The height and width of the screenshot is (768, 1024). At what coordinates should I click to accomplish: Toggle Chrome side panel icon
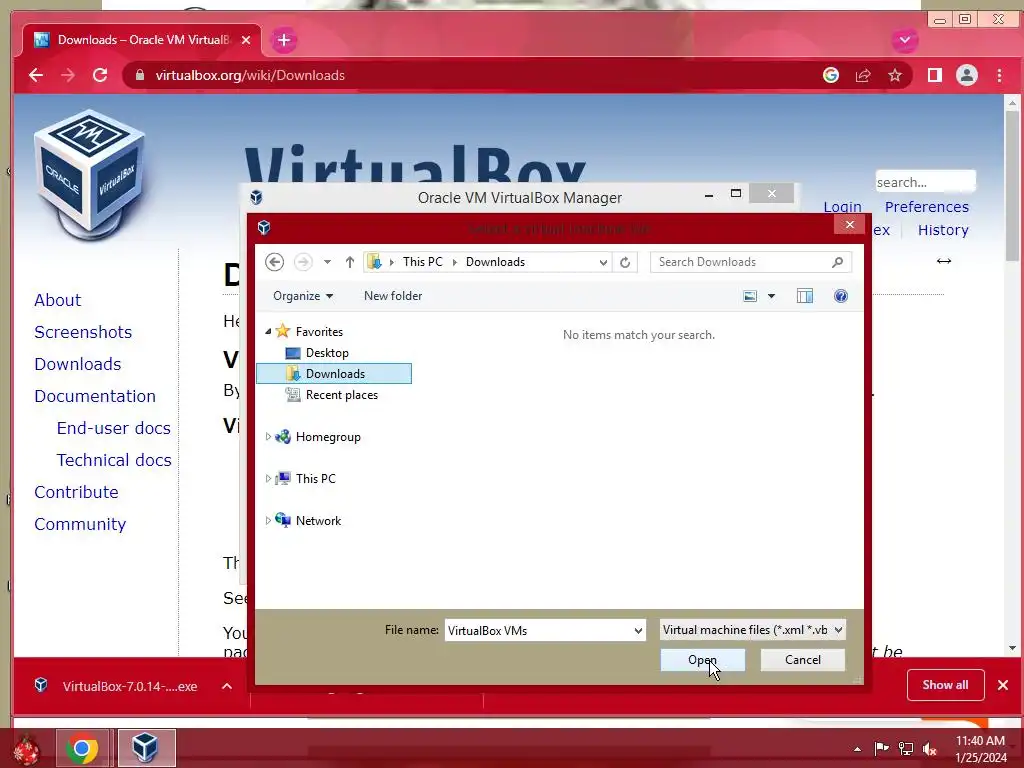coord(935,75)
